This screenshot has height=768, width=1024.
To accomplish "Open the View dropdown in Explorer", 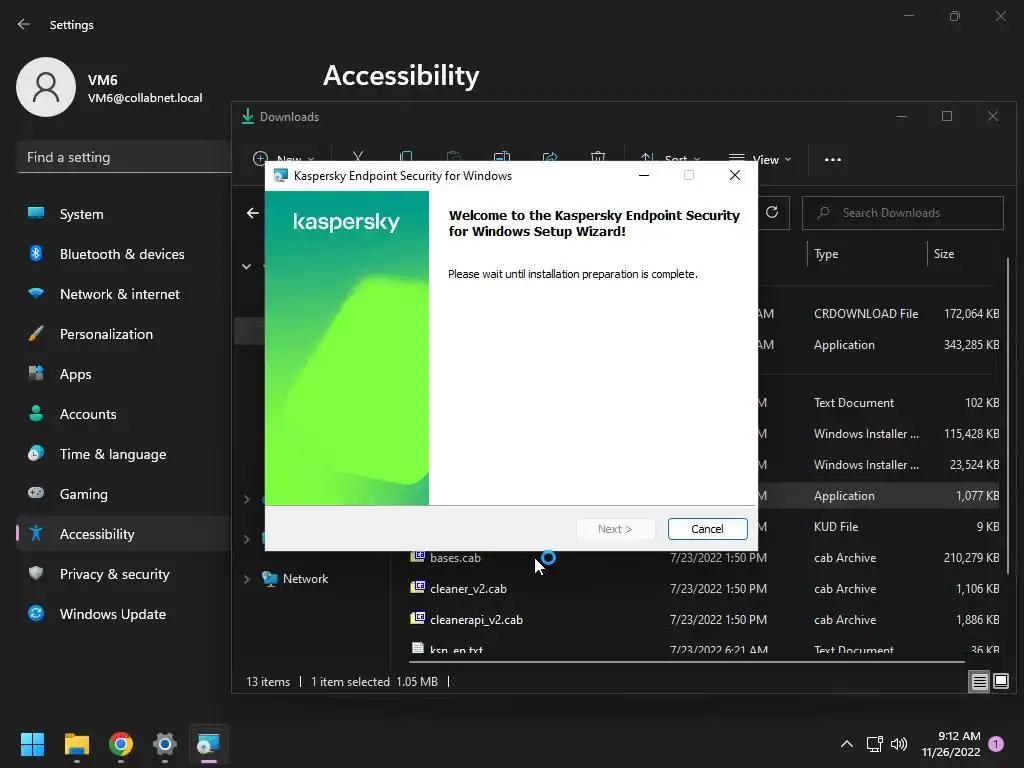I will pos(760,159).
